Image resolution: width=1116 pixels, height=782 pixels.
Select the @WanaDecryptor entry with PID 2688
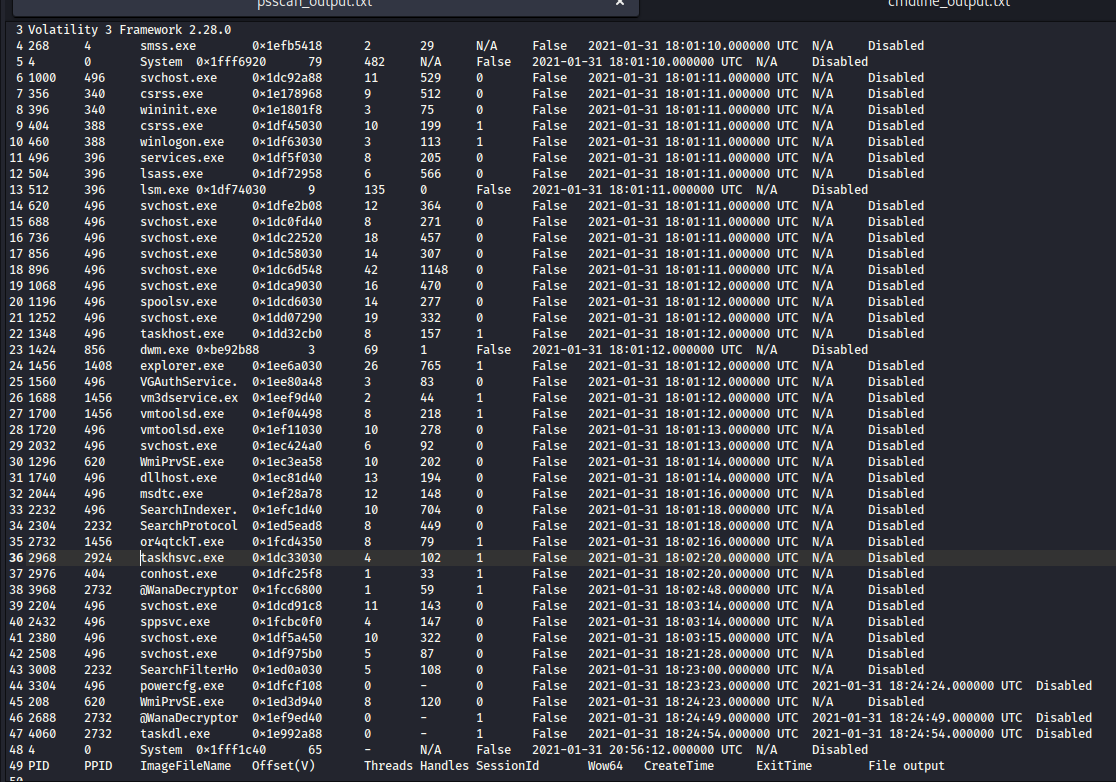(x=189, y=717)
